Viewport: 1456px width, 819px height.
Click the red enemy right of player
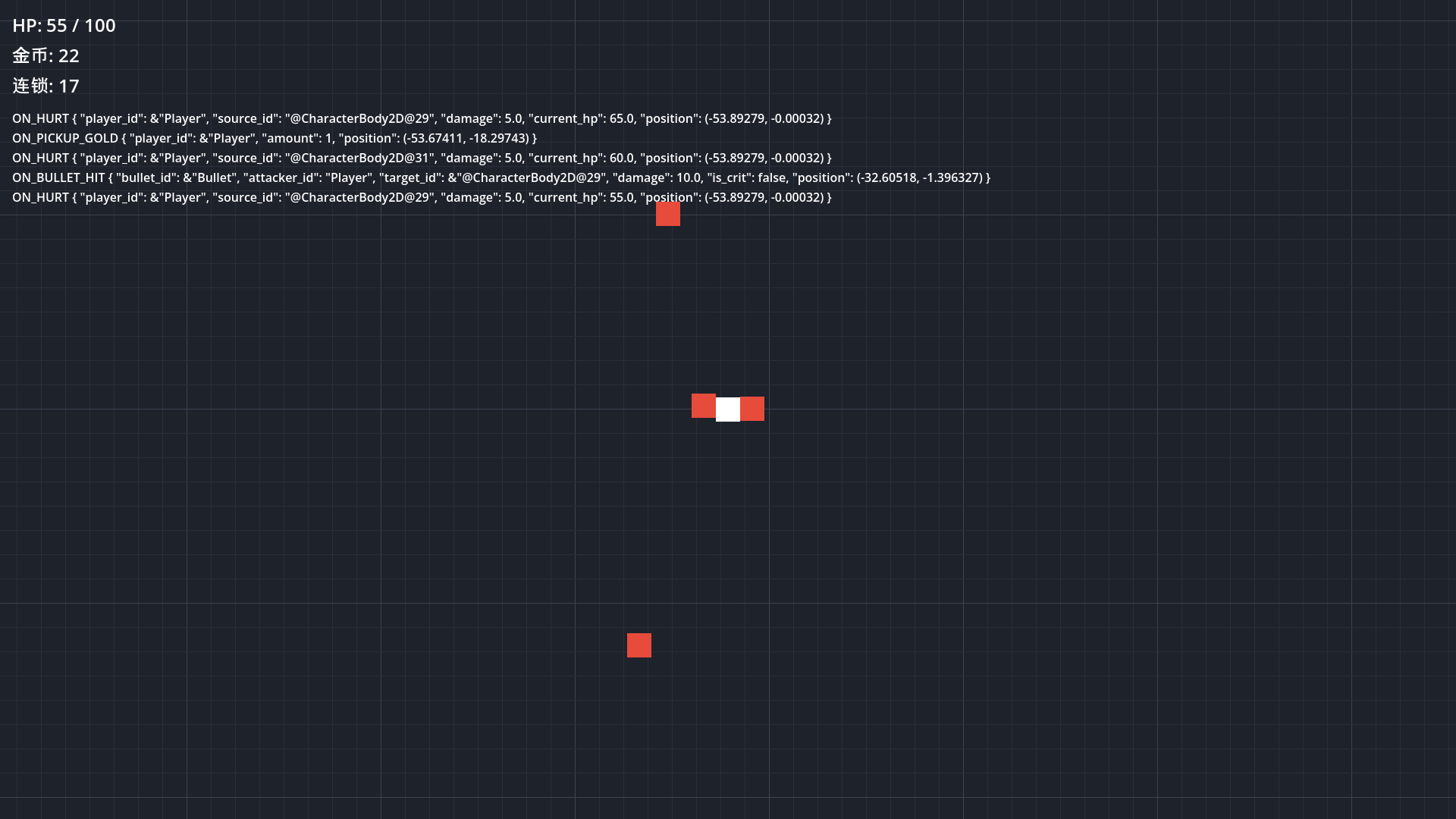pyautogui.click(x=752, y=409)
